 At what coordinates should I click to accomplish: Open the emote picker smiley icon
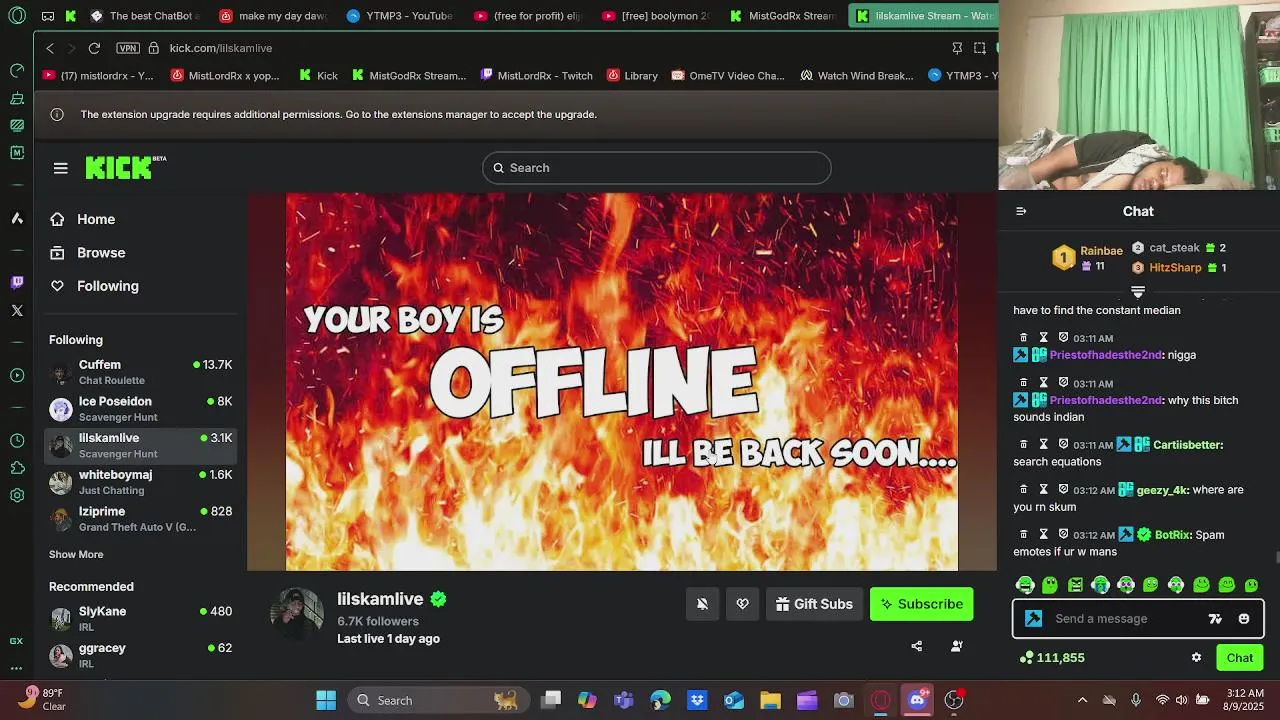pos(1244,619)
